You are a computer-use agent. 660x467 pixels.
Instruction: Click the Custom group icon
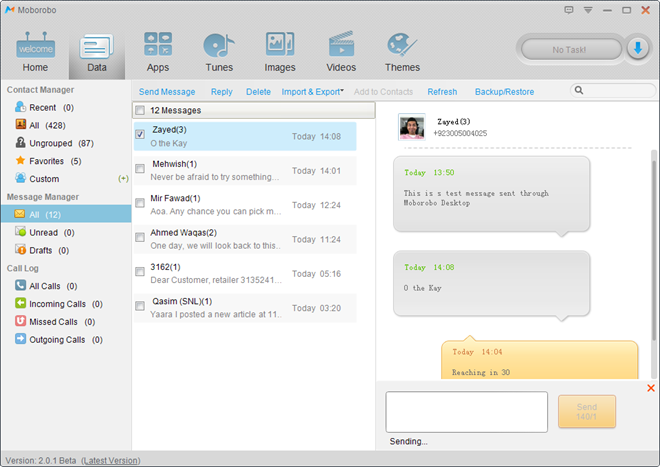click(20, 178)
